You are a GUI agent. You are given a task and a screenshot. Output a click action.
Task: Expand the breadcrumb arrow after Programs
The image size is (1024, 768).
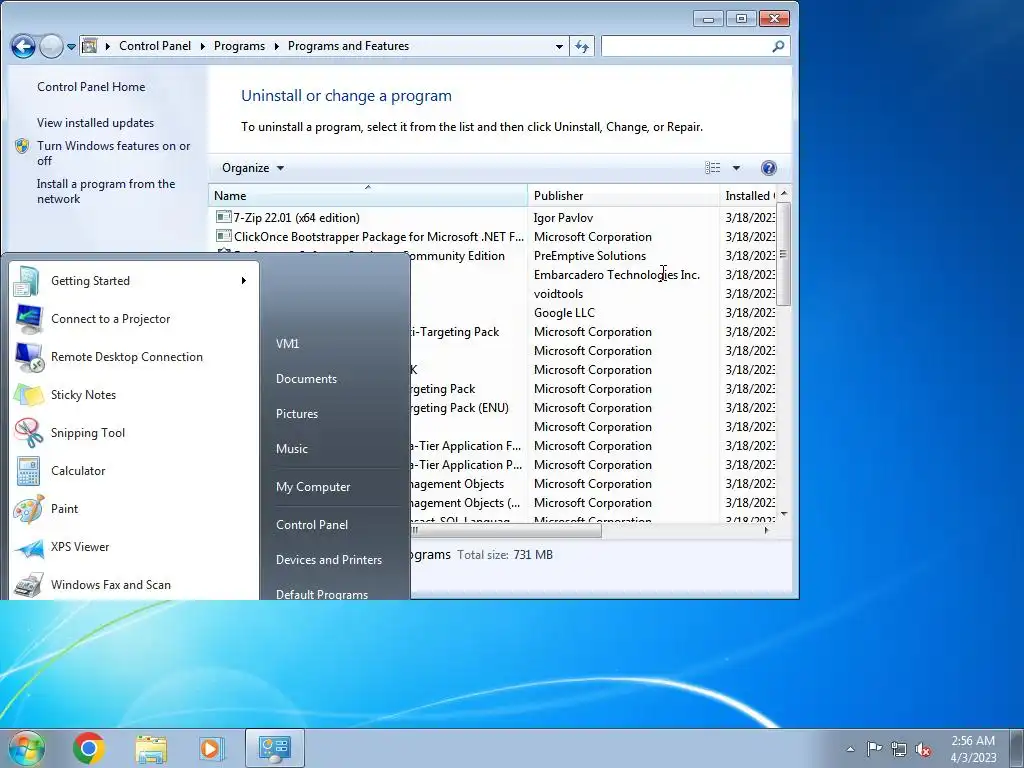[x=276, y=46]
